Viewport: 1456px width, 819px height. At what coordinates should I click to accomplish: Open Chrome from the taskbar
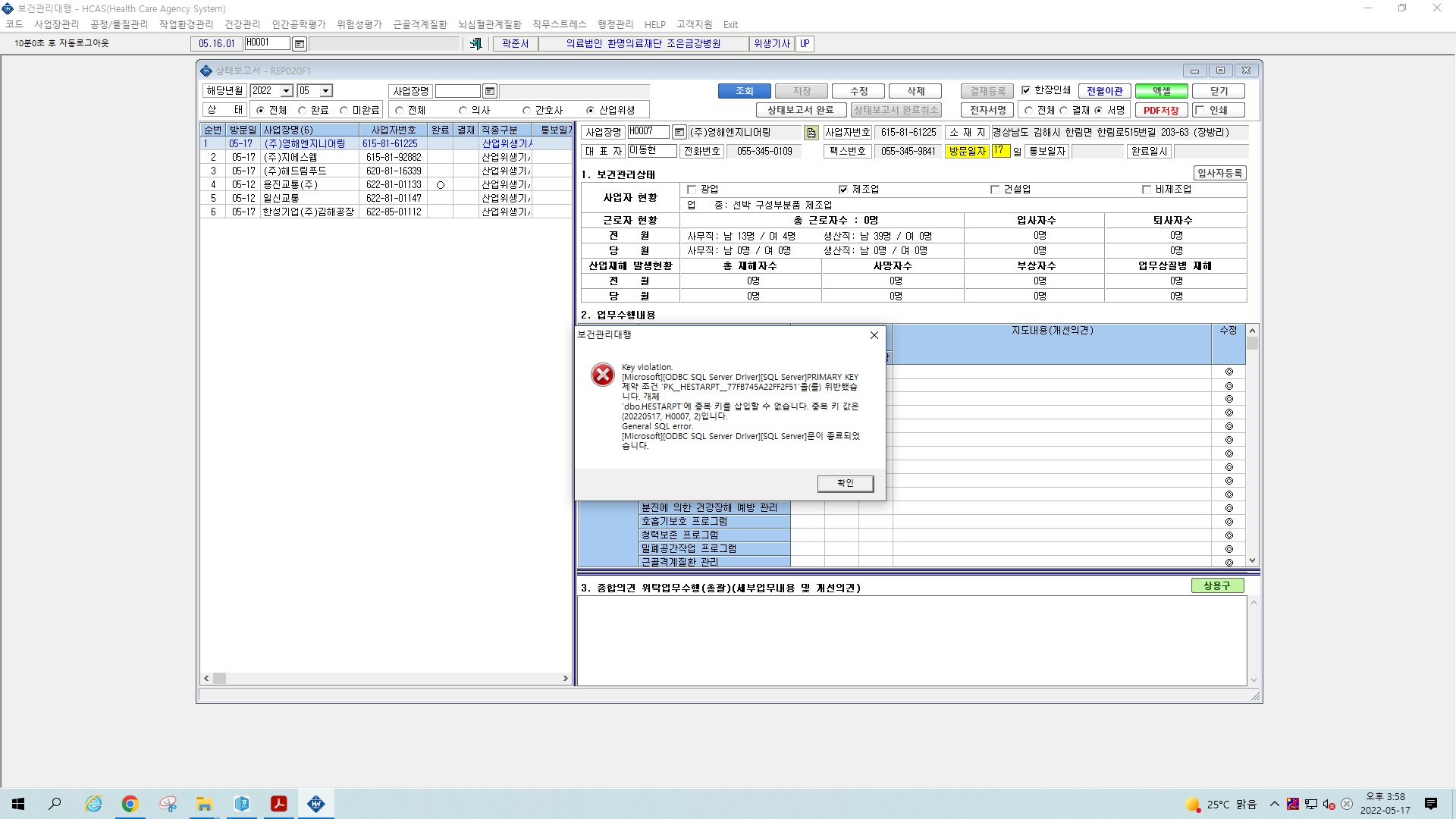tap(130, 804)
